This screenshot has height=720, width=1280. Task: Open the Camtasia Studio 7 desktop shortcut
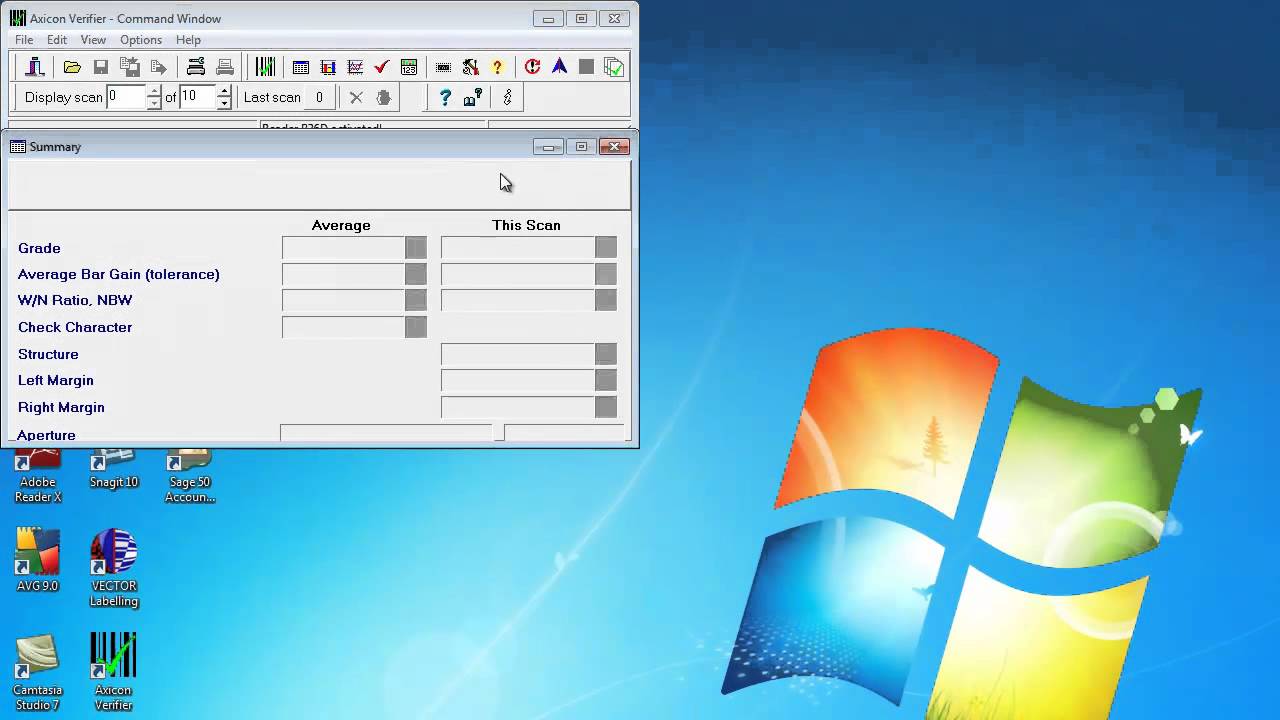[x=37, y=672]
